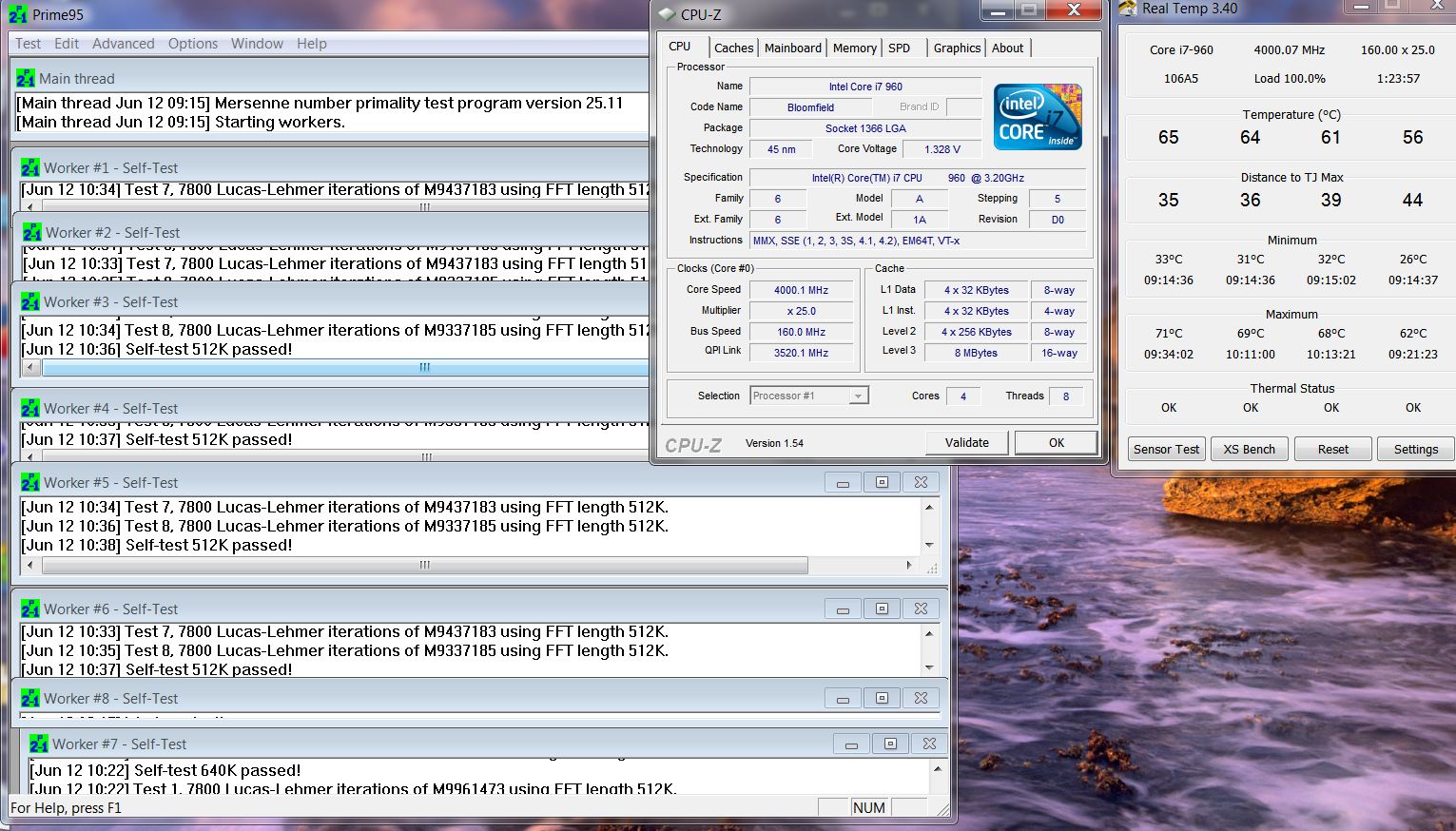Image resolution: width=1456 pixels, height=831 pixels.
Task: Click the Level 3 cache value 8 MBytes
Action: click(977, 353)
